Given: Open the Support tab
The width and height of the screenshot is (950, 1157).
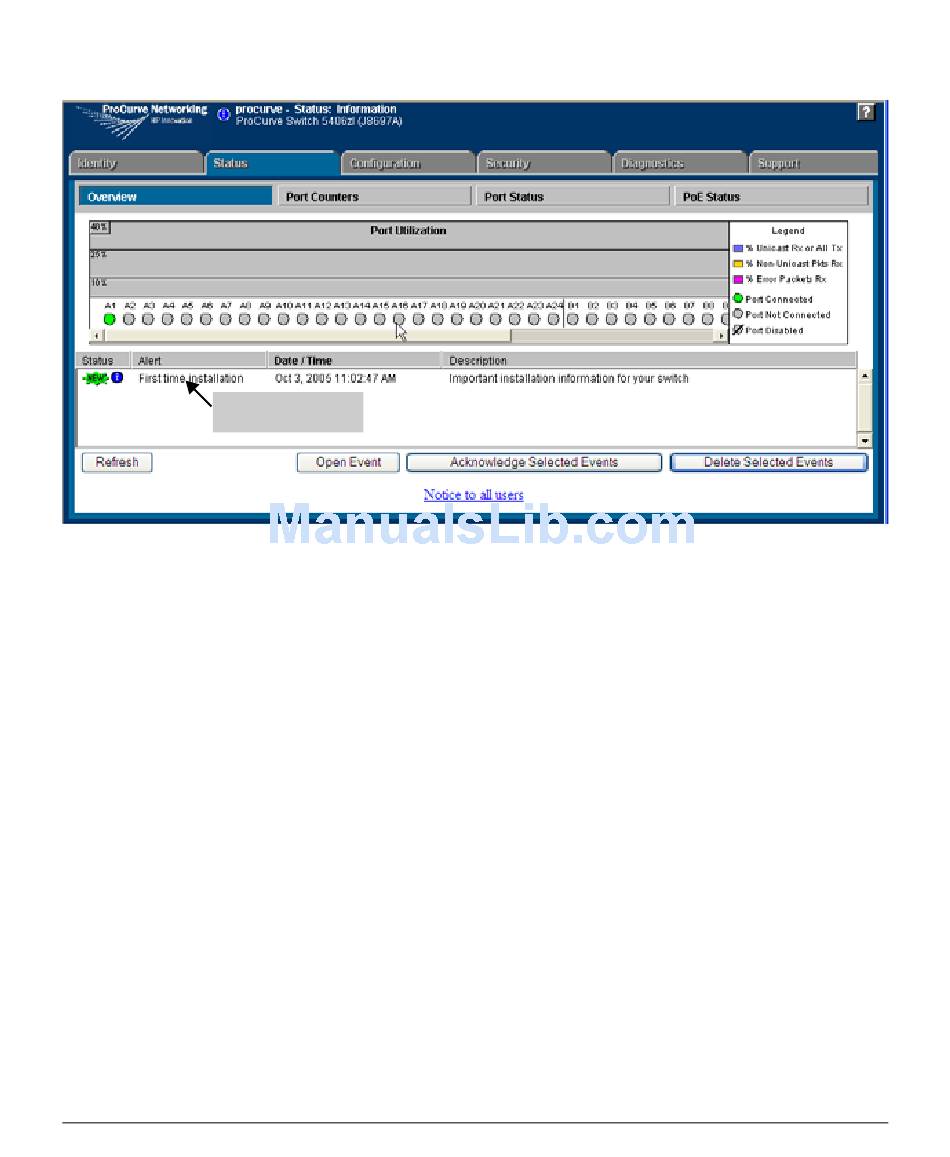Looking at the screenshot, I should tap(814, 163).
